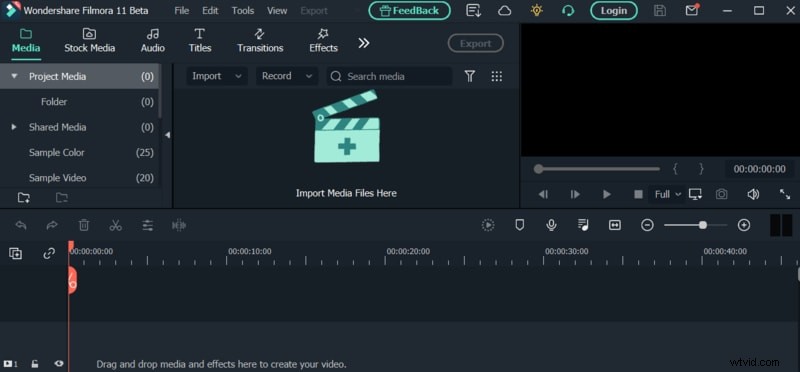Set mark-out point with right brace
Viewport: 800px width, 372px height.
coord(701,169)
